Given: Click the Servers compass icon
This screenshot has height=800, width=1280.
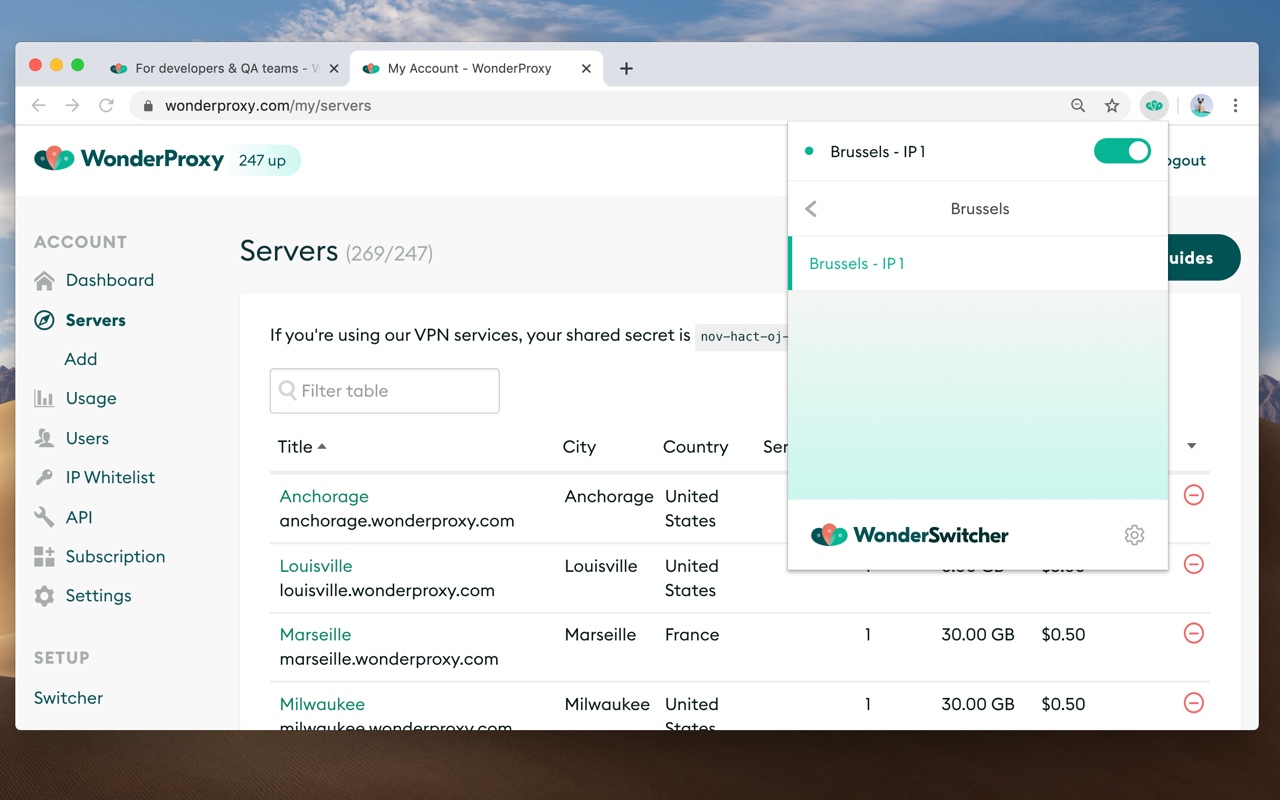Looking at the screenshot, I should click(x=44, y=320).
